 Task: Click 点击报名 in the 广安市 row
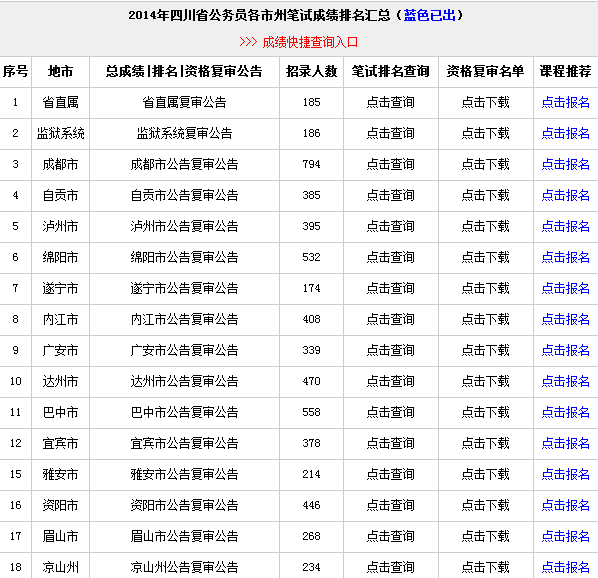point(566,350)
